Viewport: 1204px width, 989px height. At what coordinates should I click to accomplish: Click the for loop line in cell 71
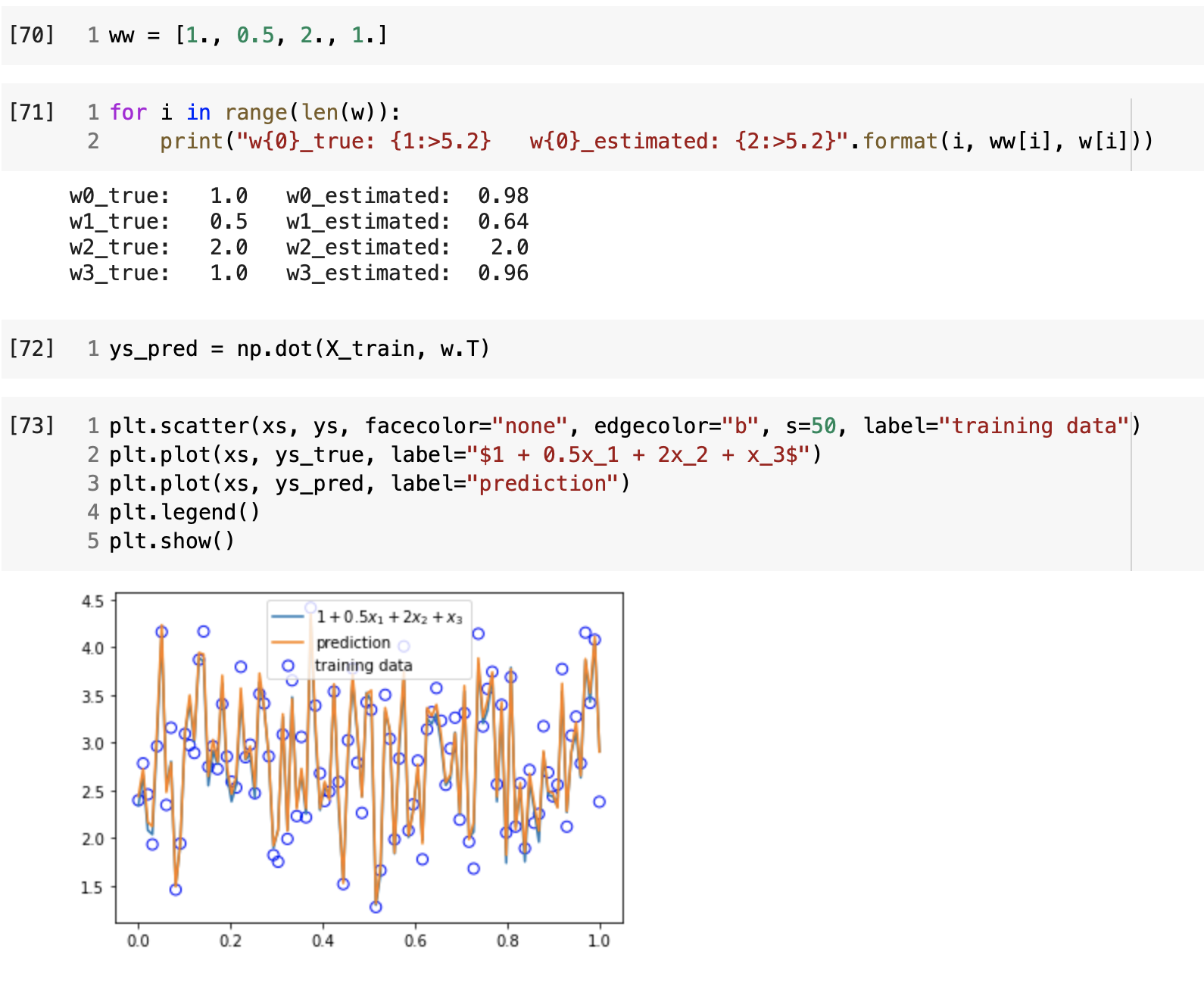[255, 112]
